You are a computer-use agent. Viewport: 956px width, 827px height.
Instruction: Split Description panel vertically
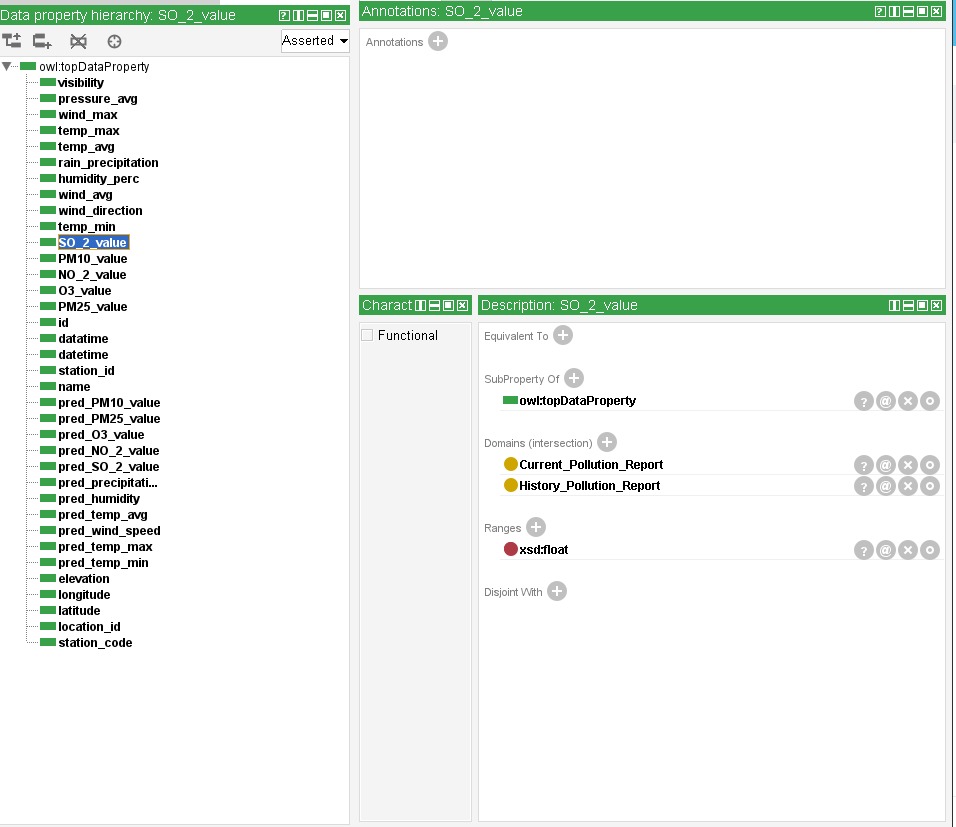point(894,305)
